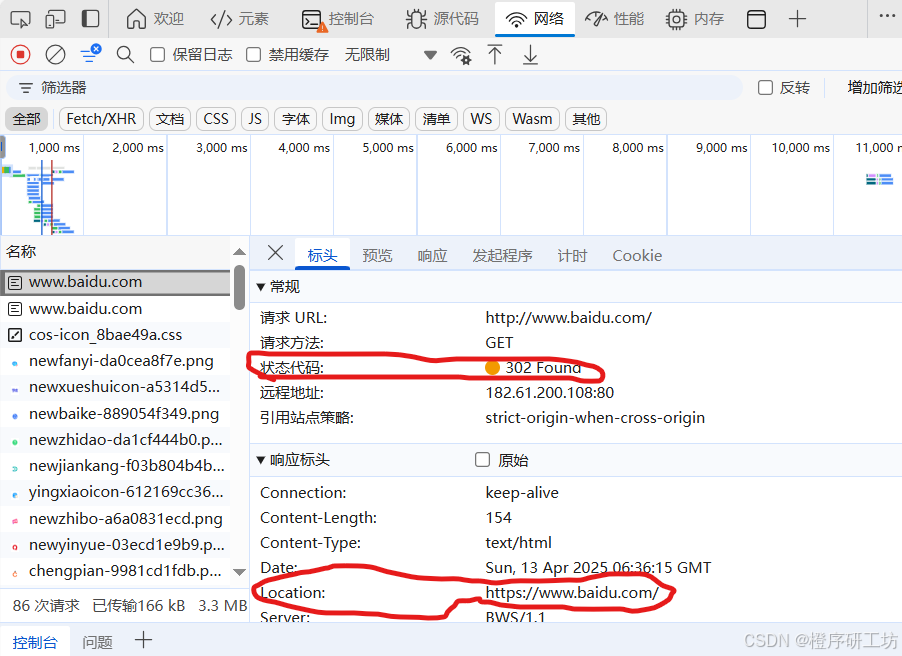Viewport: 902px width, 656px height.
Task: Close the request details pane
Action: (x=276, y=253)
